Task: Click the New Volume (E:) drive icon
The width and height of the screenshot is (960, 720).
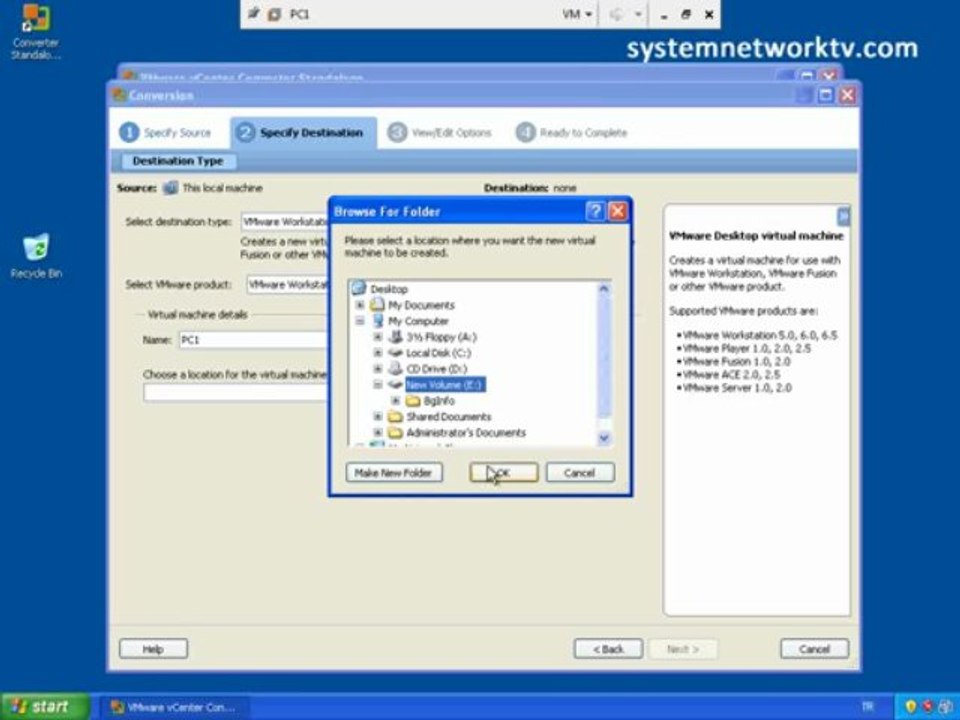Action: click(x=396, y=384)
